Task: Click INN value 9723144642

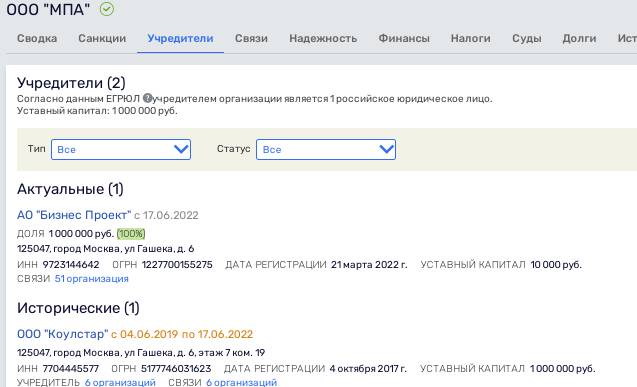Action: pyautogui.click(x=71, y=264)
